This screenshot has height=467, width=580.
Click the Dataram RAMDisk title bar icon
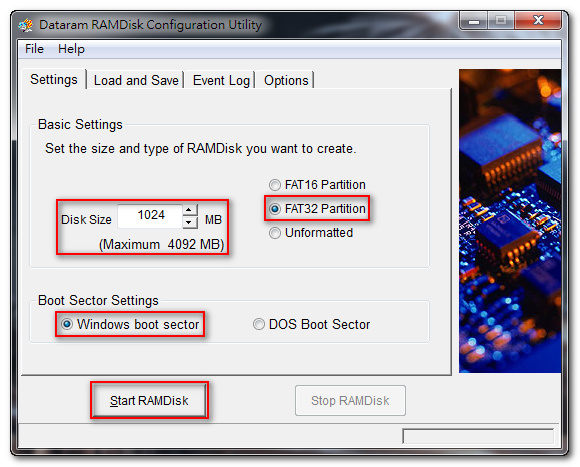click(26, 25)
